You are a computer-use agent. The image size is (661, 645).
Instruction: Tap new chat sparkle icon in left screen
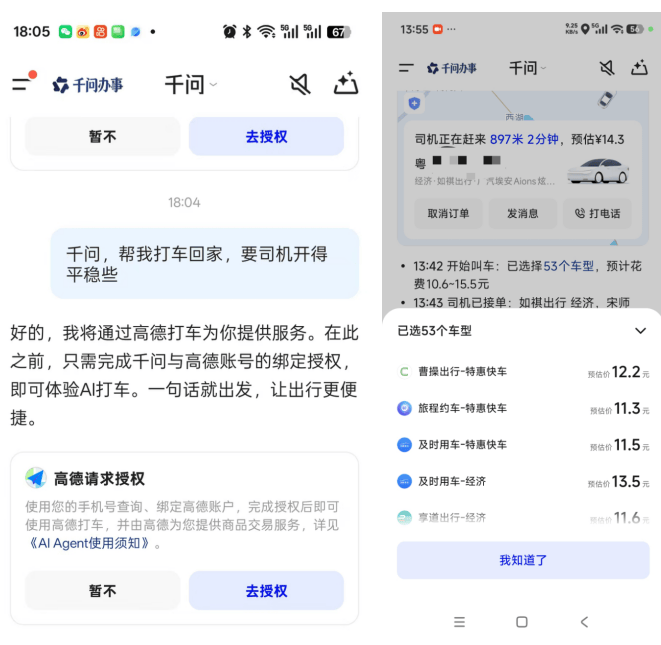(x=346, y=84)
